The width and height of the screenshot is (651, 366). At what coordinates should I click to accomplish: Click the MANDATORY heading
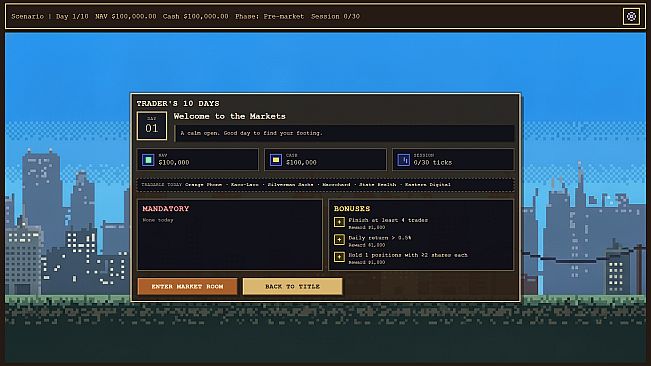pos(166,208)
